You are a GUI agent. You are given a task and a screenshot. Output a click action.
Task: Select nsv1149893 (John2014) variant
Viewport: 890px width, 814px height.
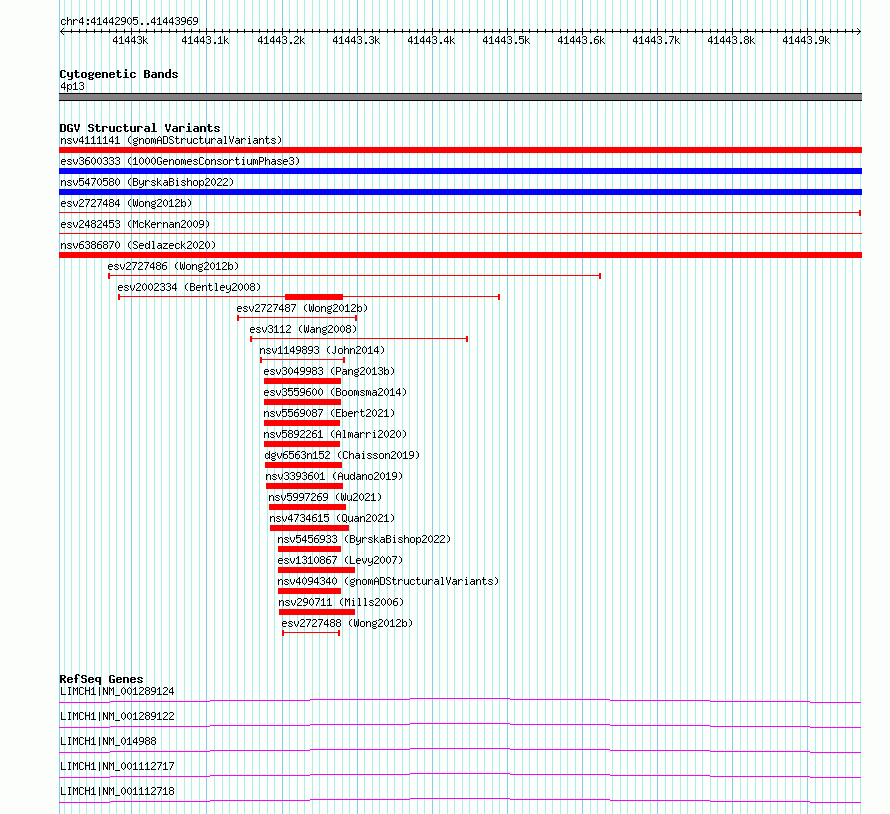[322, 350]
